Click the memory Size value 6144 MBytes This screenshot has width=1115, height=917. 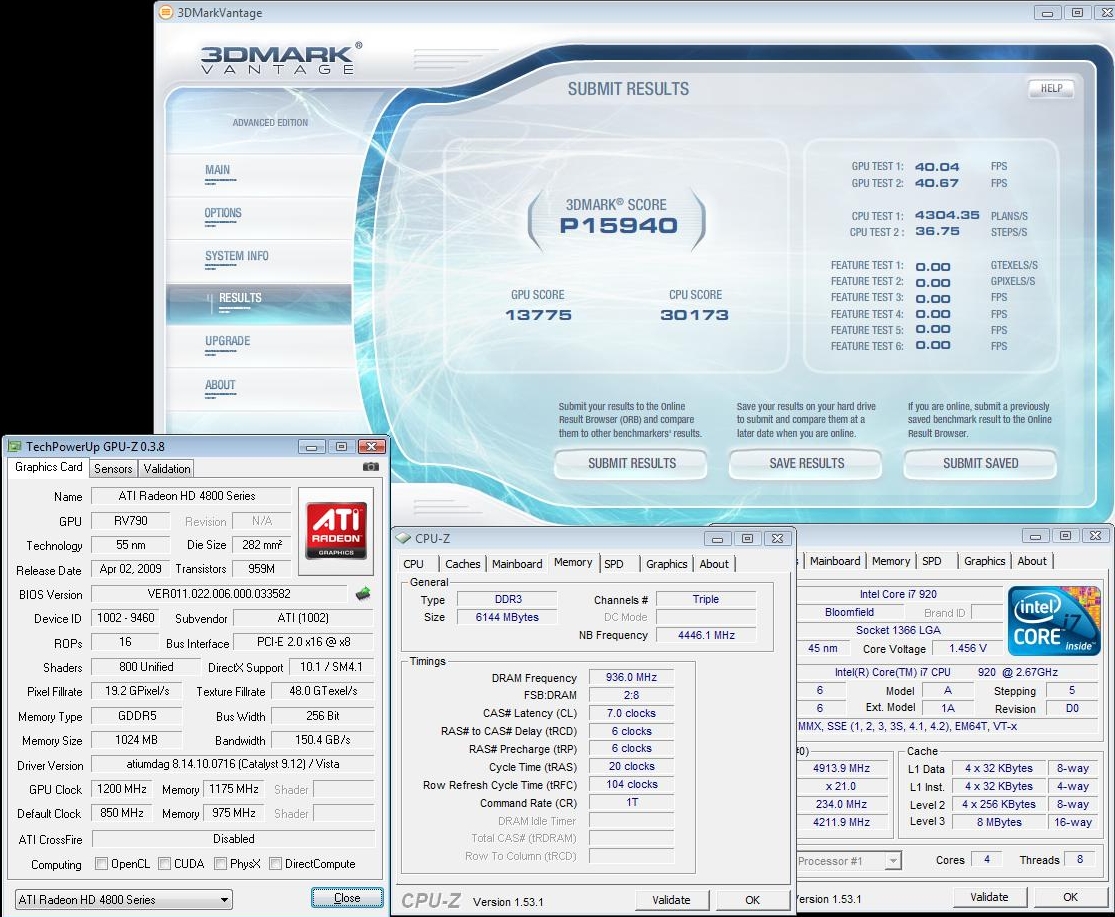coord(508,617)
